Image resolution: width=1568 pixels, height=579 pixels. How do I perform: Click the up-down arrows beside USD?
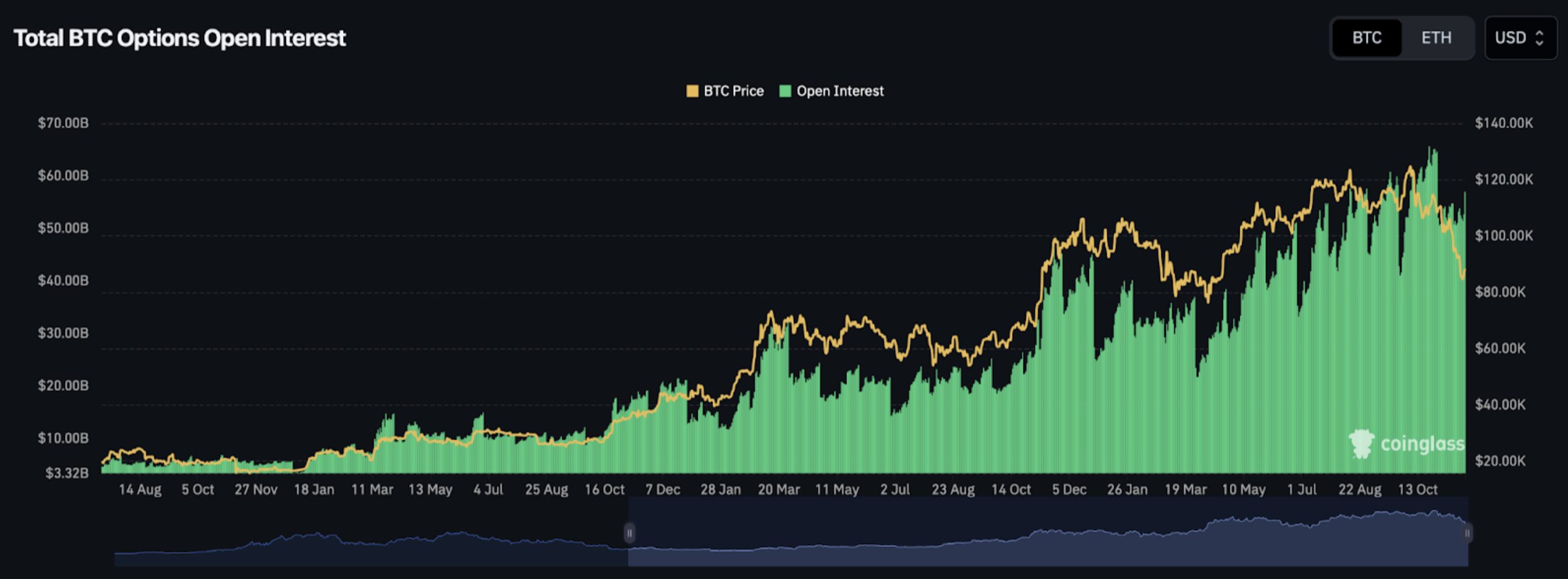click(1540, 38)
